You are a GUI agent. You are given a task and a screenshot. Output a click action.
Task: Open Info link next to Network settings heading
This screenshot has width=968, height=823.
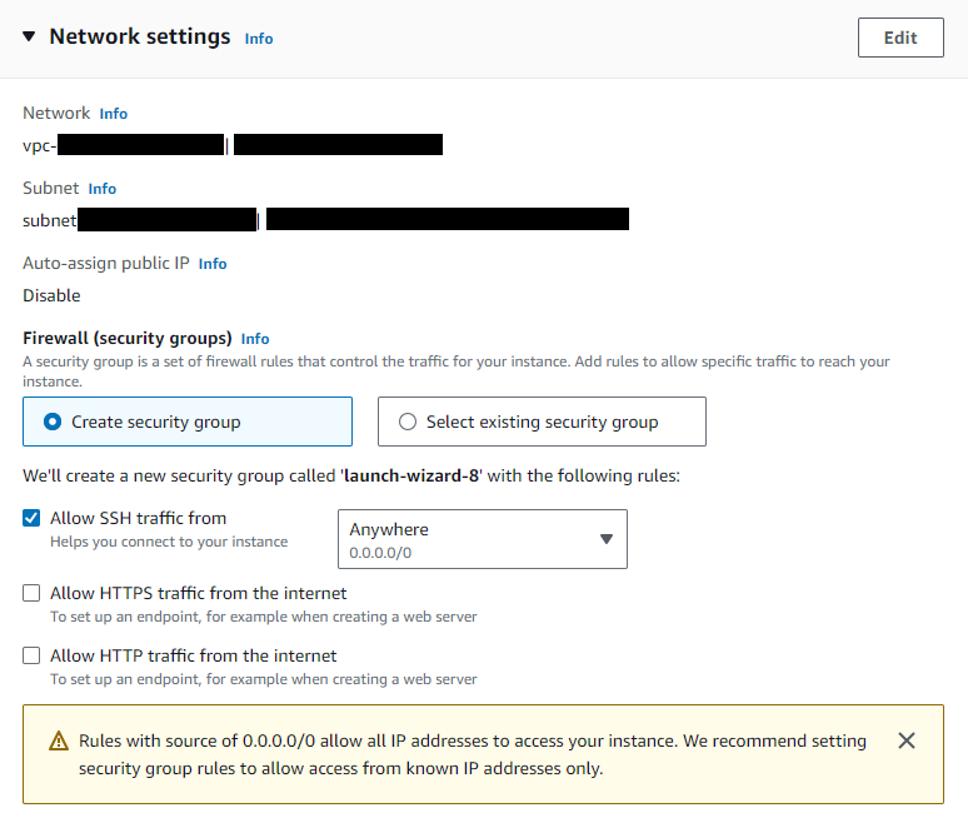pos(259,39)
